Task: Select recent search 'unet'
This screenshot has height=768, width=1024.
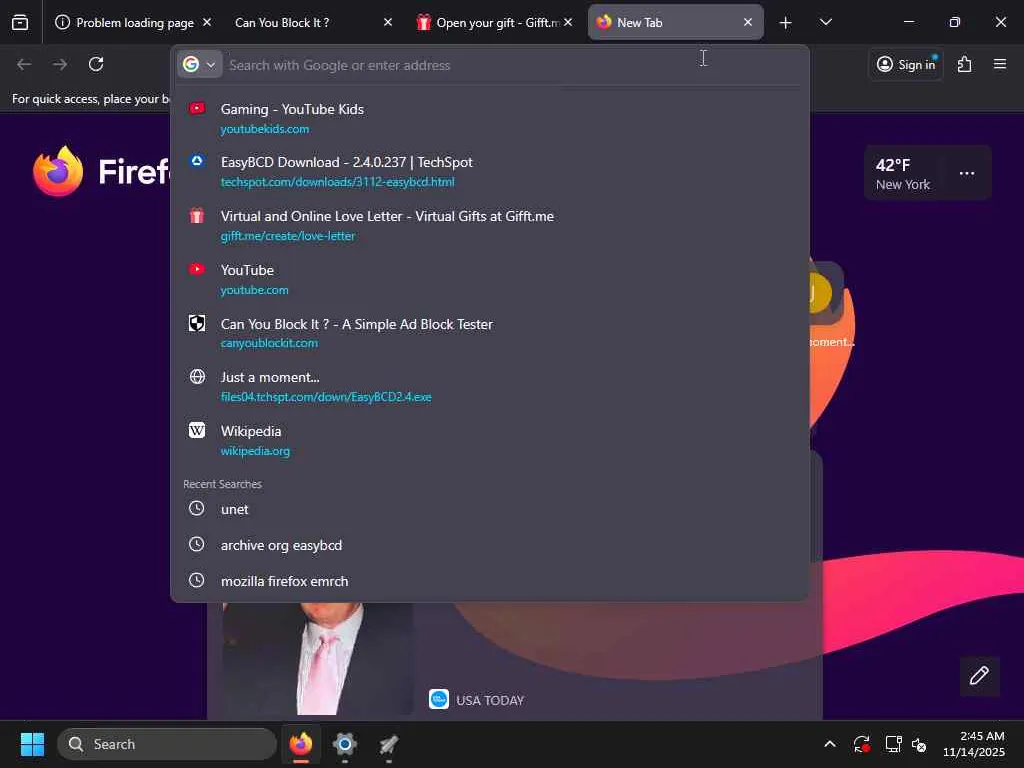Action: (490, 509)
